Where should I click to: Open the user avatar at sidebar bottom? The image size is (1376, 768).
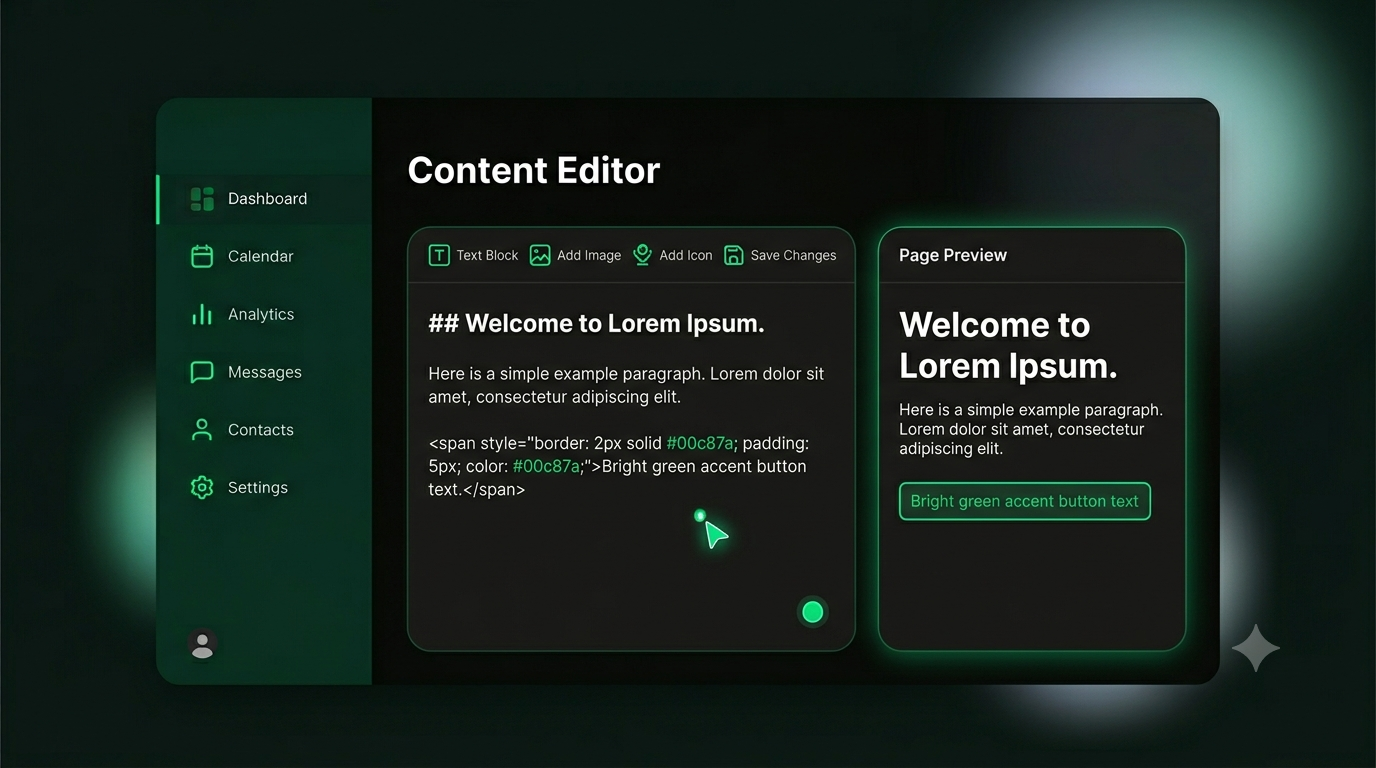click(x=203, y=645)
